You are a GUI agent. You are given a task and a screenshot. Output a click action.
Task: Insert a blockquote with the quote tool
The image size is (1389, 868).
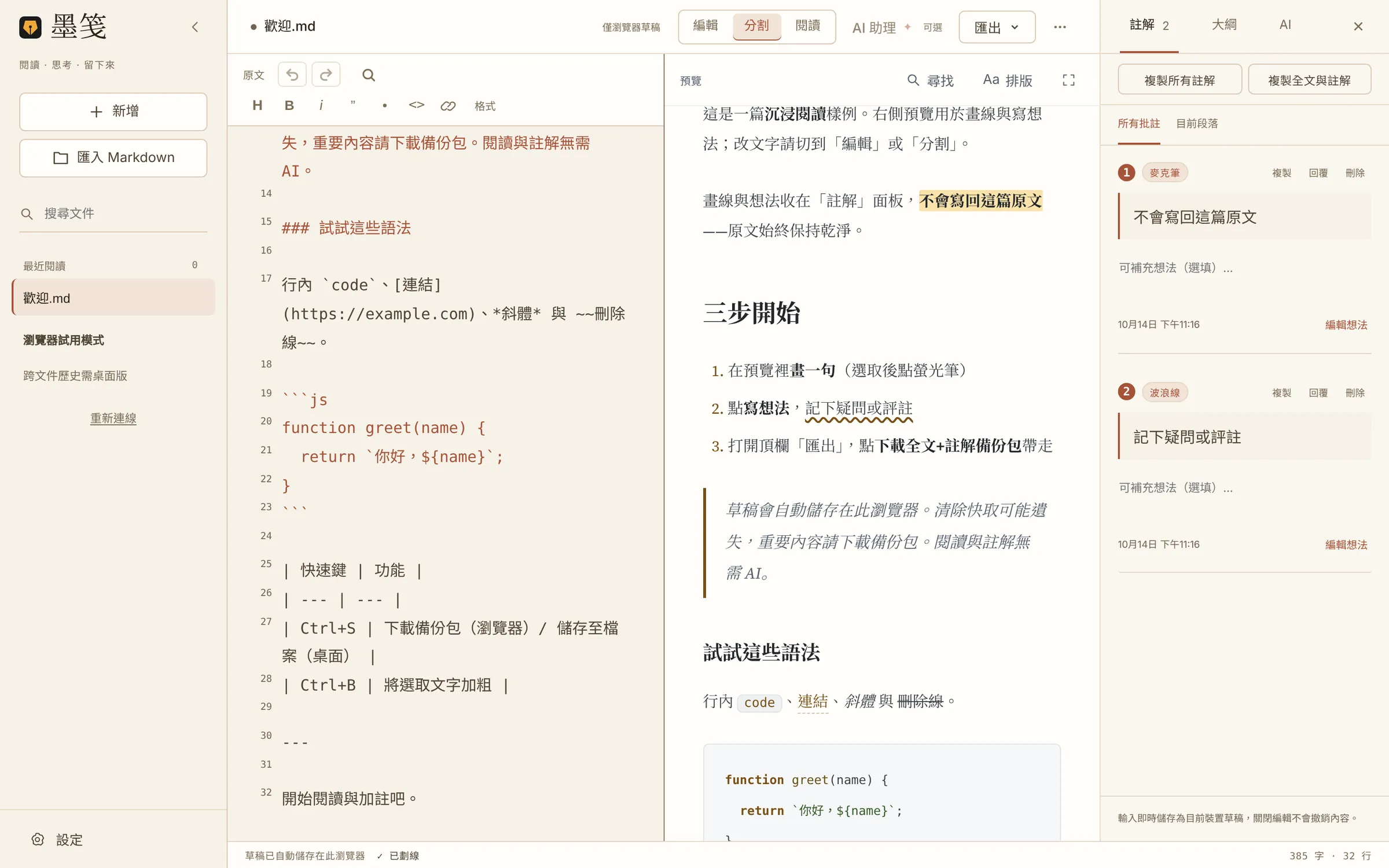[x=353, y=105]
